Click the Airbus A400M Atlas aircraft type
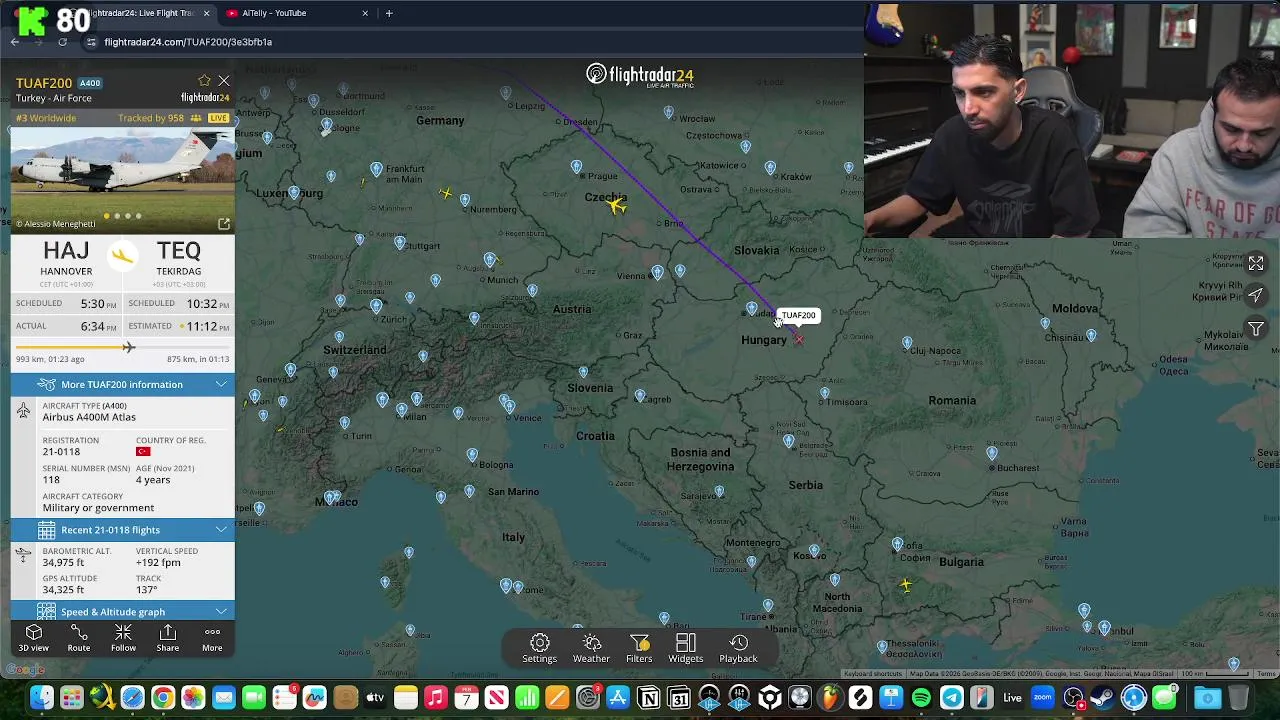This screenshot has width=1280, height=720. click(89, 417)
